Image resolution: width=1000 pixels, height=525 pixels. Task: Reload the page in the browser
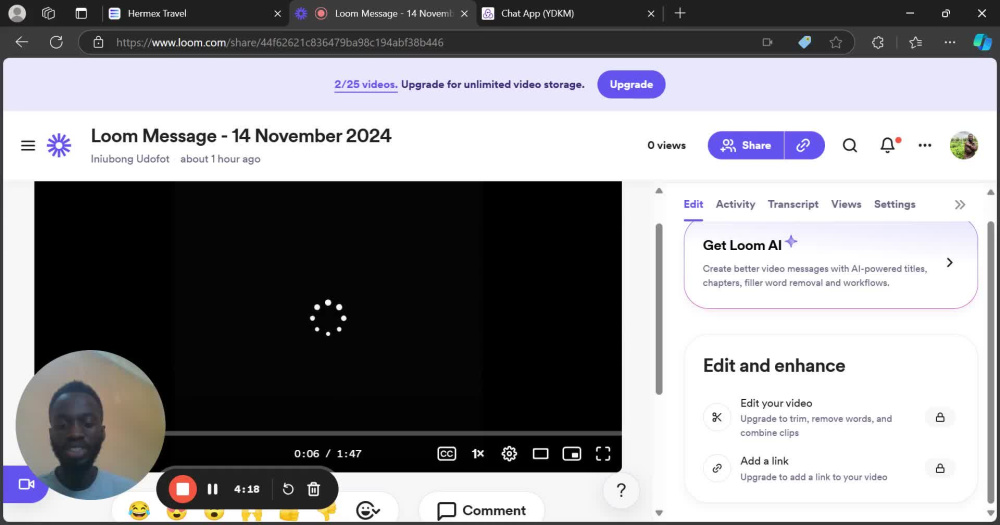coord(56,43)
